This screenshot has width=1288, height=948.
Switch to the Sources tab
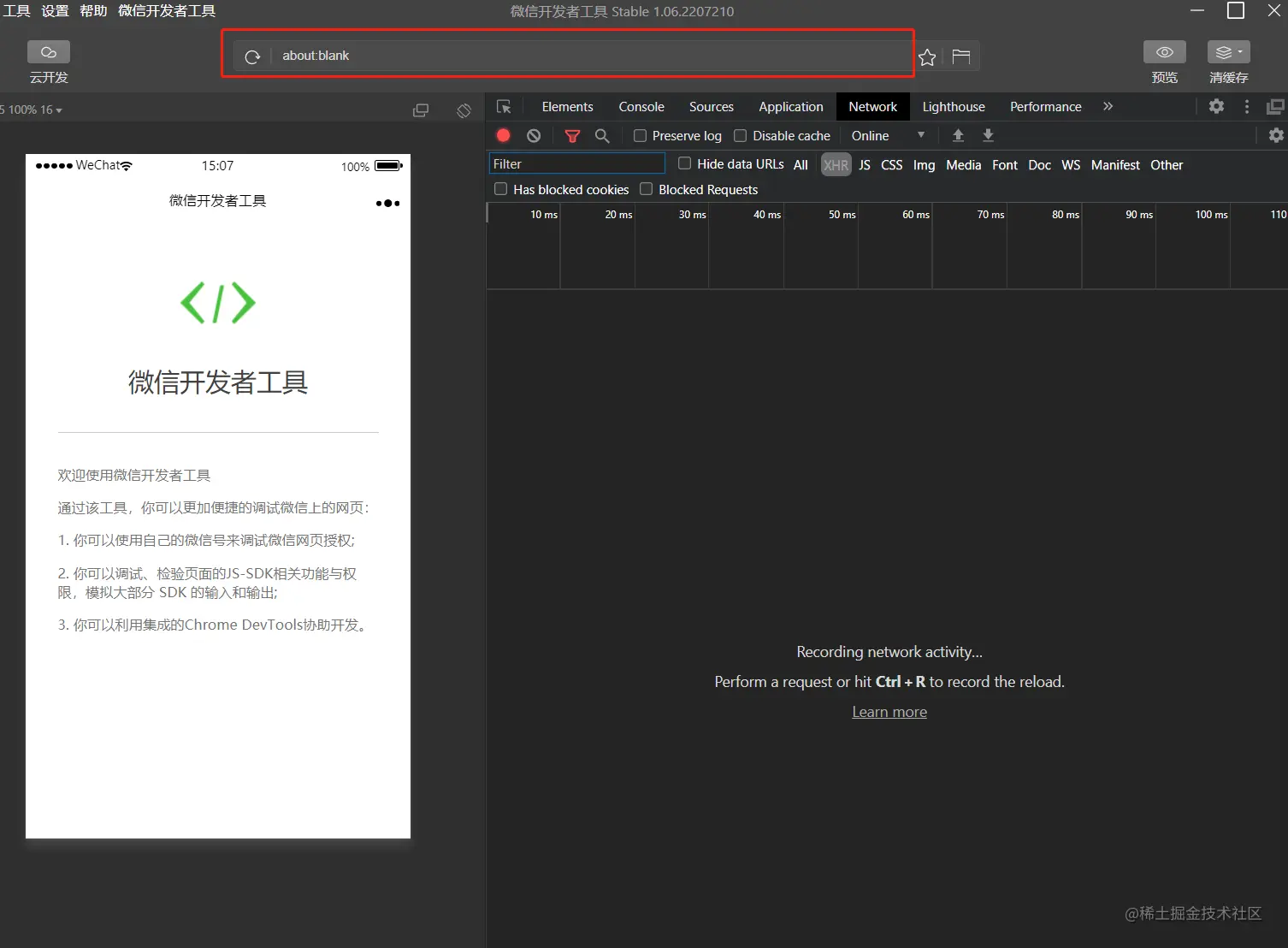point(712,106)
